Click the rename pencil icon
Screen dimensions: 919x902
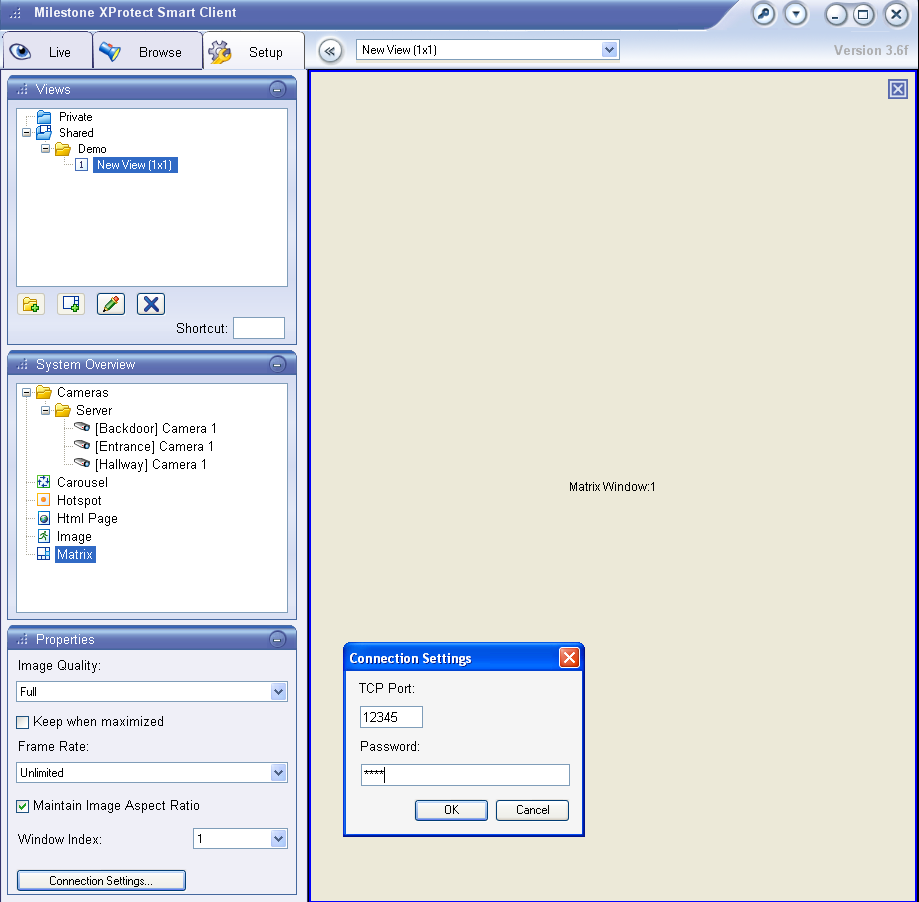(111, 304)
